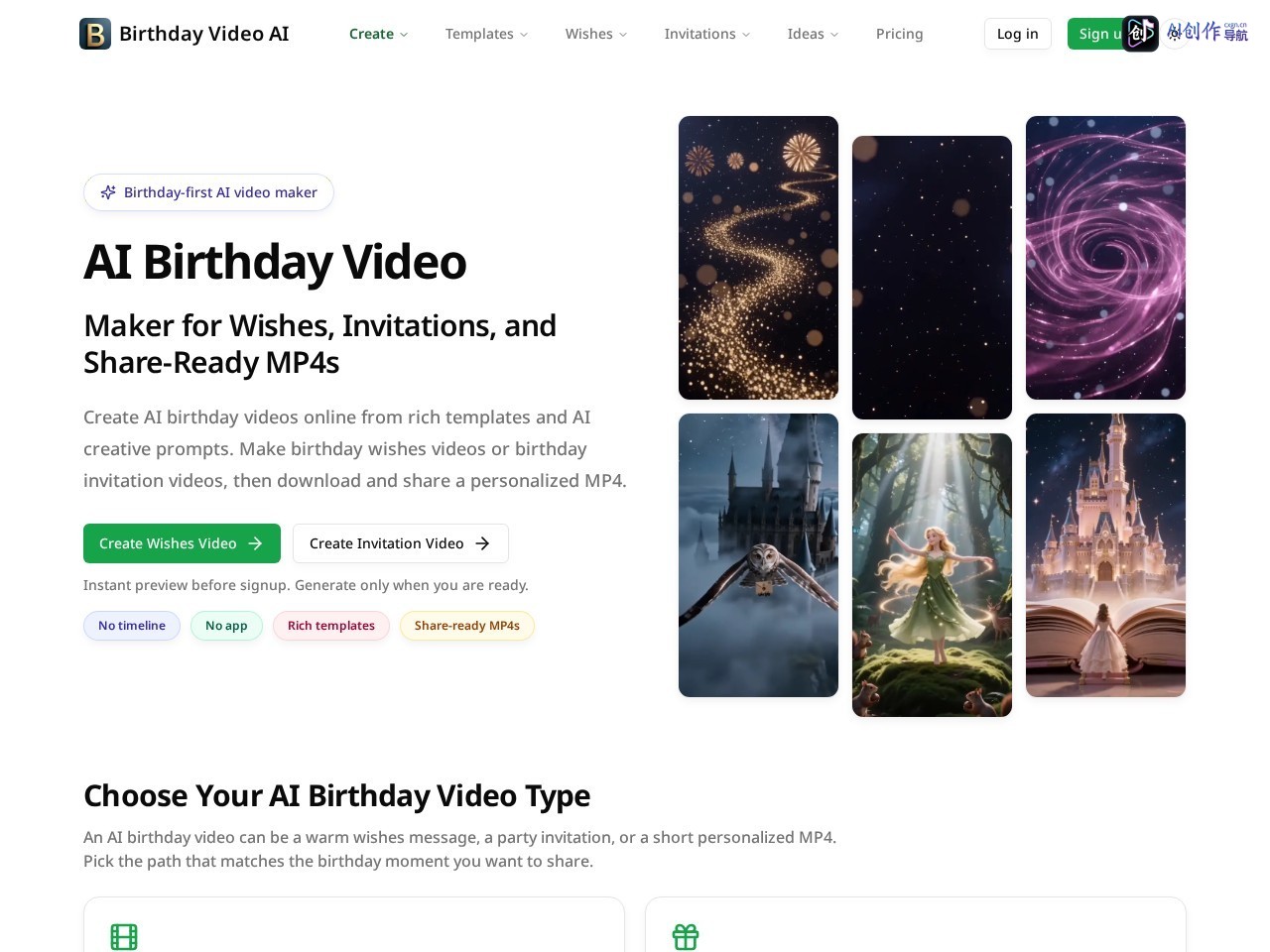Screen dimensions: 1270x952
Task: Click the arrow icon on Create Invitation Video
Action: 482,543
